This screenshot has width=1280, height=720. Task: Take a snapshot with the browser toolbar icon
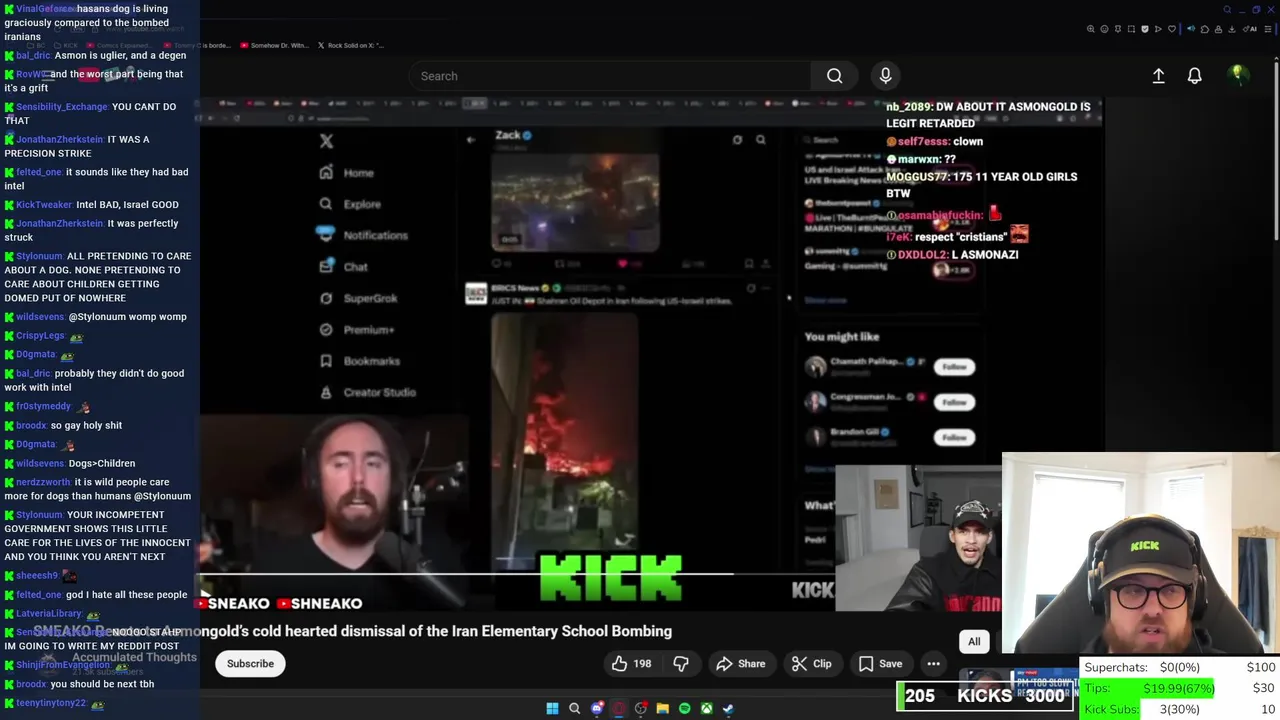(x=1131, y=29)
